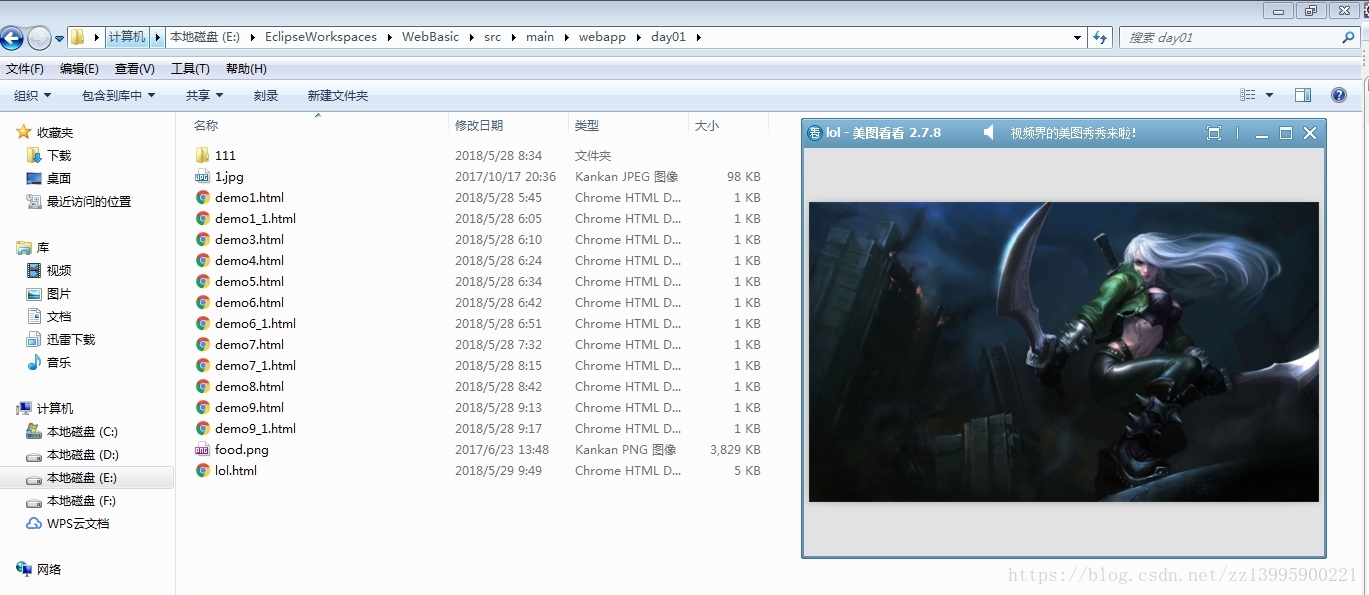Open the address bar history dropdown
This screenshot has width=1369, height=595.
tap(1077, 37)
